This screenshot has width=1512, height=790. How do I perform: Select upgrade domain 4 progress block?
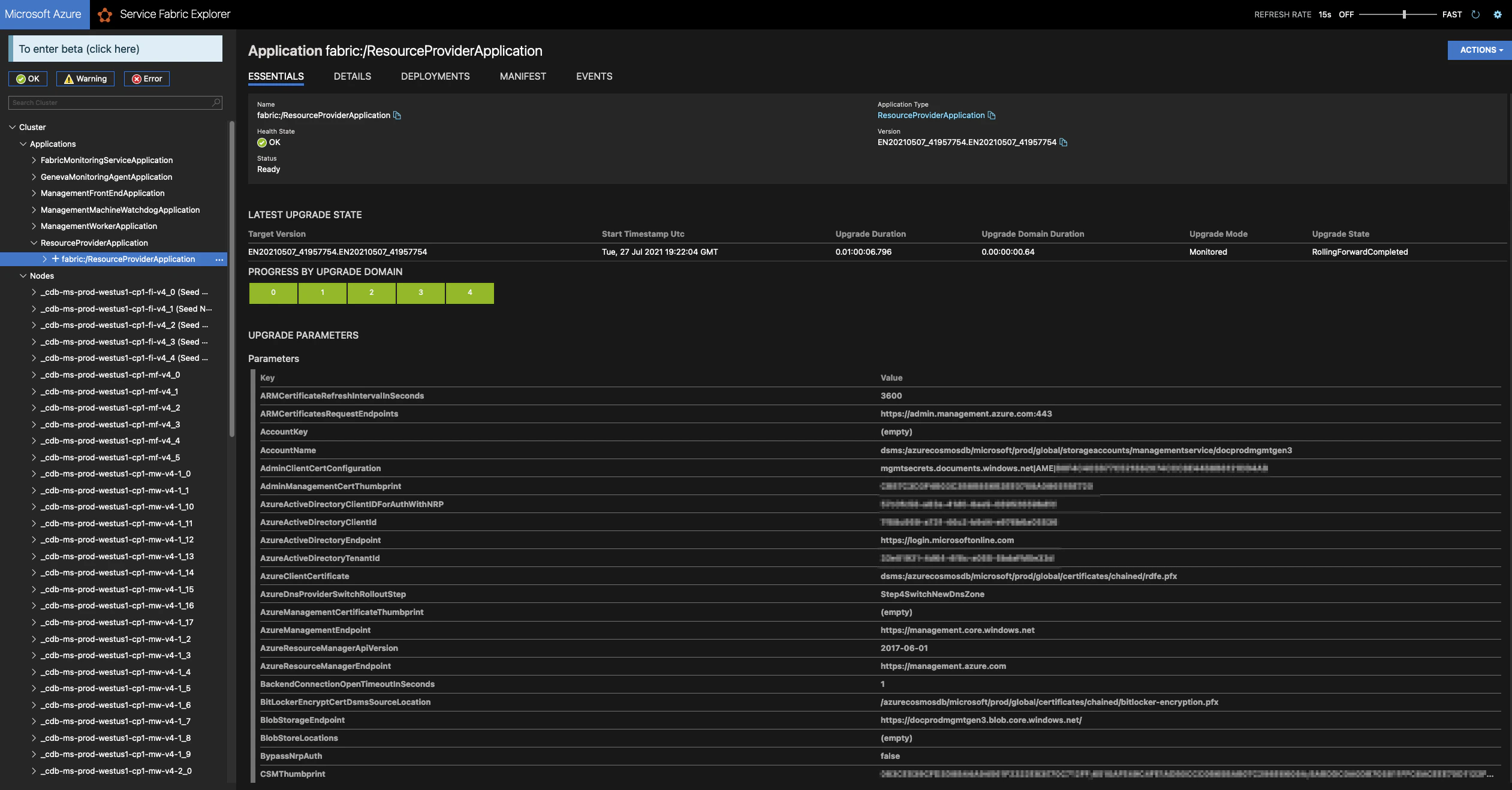tap(470, 293)
